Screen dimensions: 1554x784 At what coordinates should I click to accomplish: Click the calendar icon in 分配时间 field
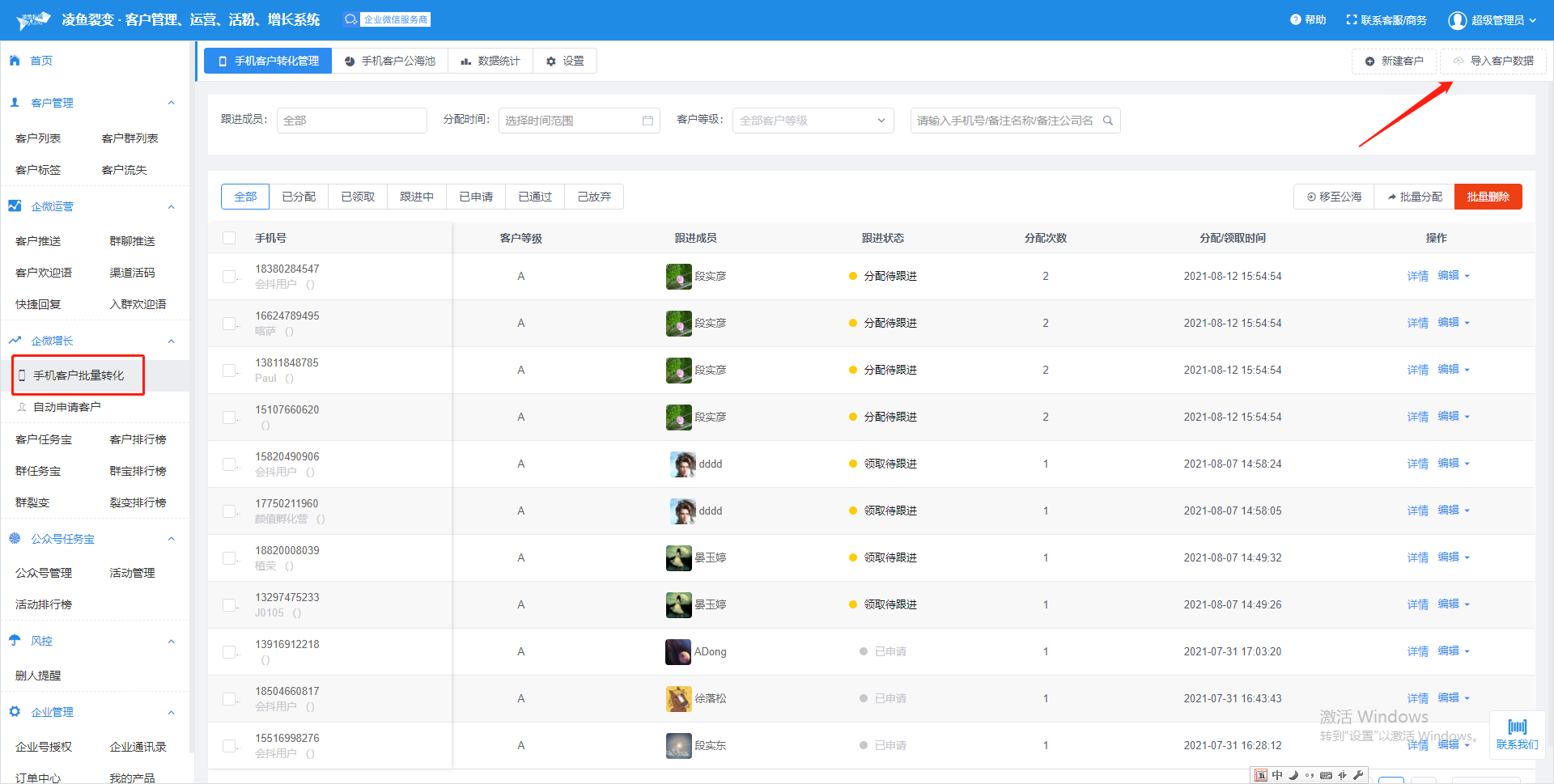(x=647, y=121)
